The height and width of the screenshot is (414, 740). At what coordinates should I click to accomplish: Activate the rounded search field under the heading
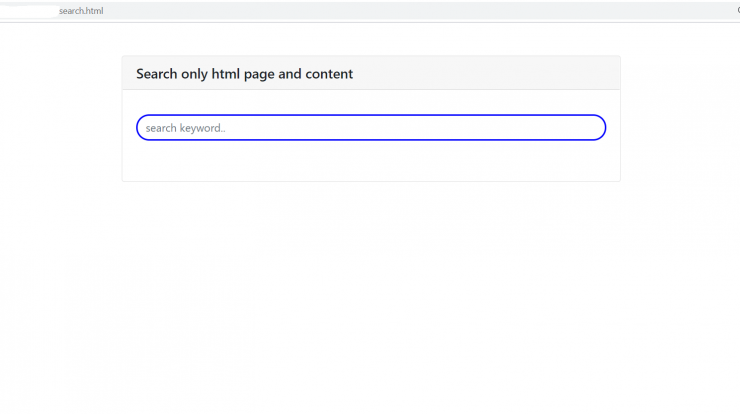tap(371, 127)
